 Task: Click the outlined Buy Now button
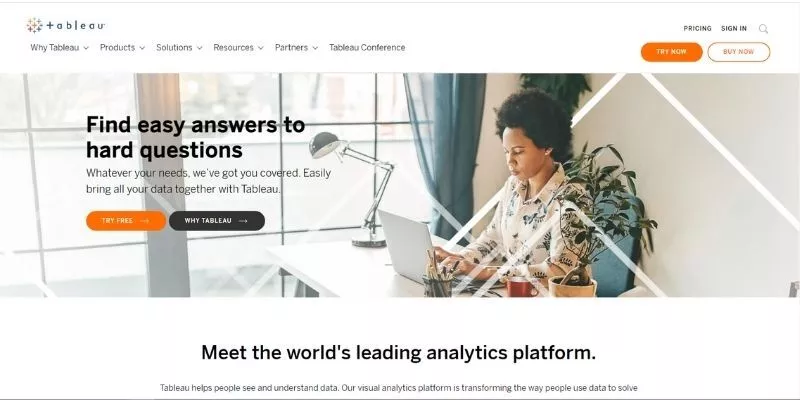pos(739,52)
